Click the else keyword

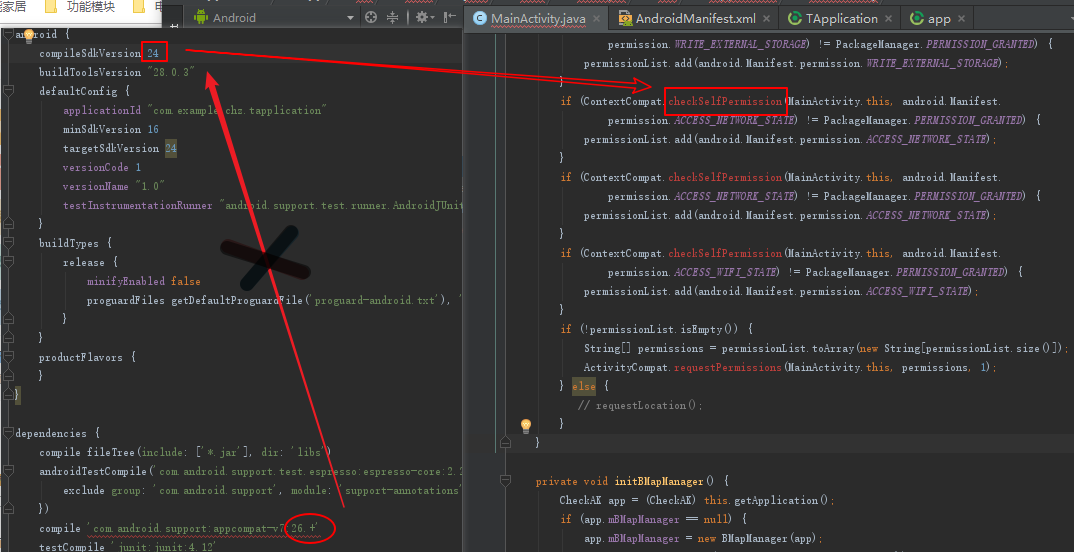584,387
